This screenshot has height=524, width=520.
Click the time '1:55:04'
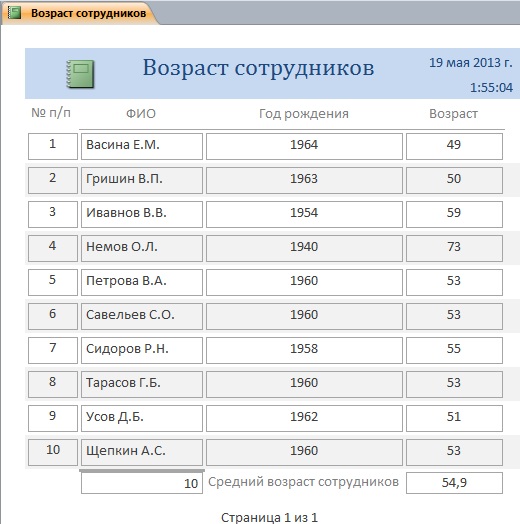[491, 88]
